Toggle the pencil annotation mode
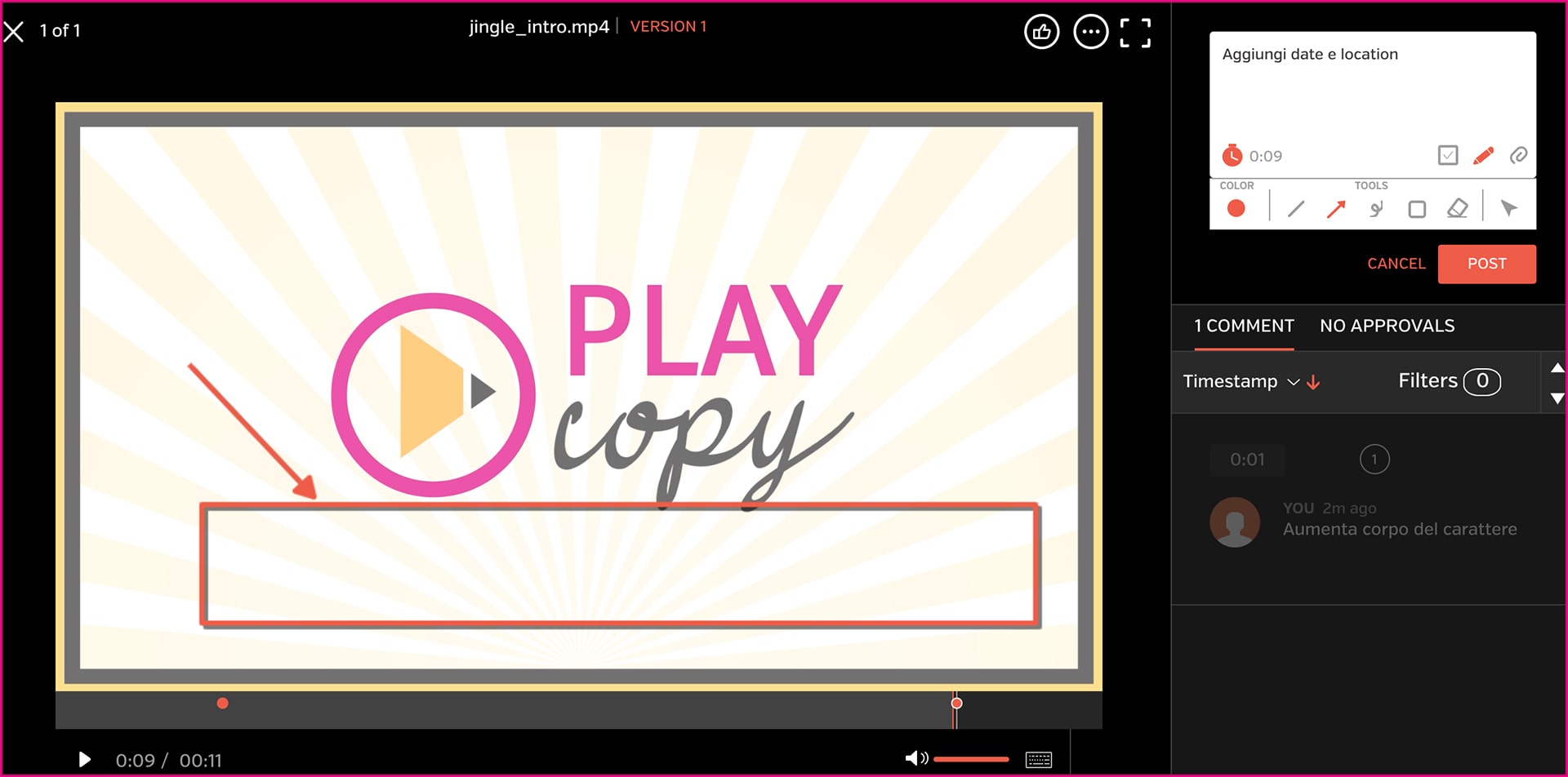This screenshot has height=777, width=1568. coord(1483,155)
